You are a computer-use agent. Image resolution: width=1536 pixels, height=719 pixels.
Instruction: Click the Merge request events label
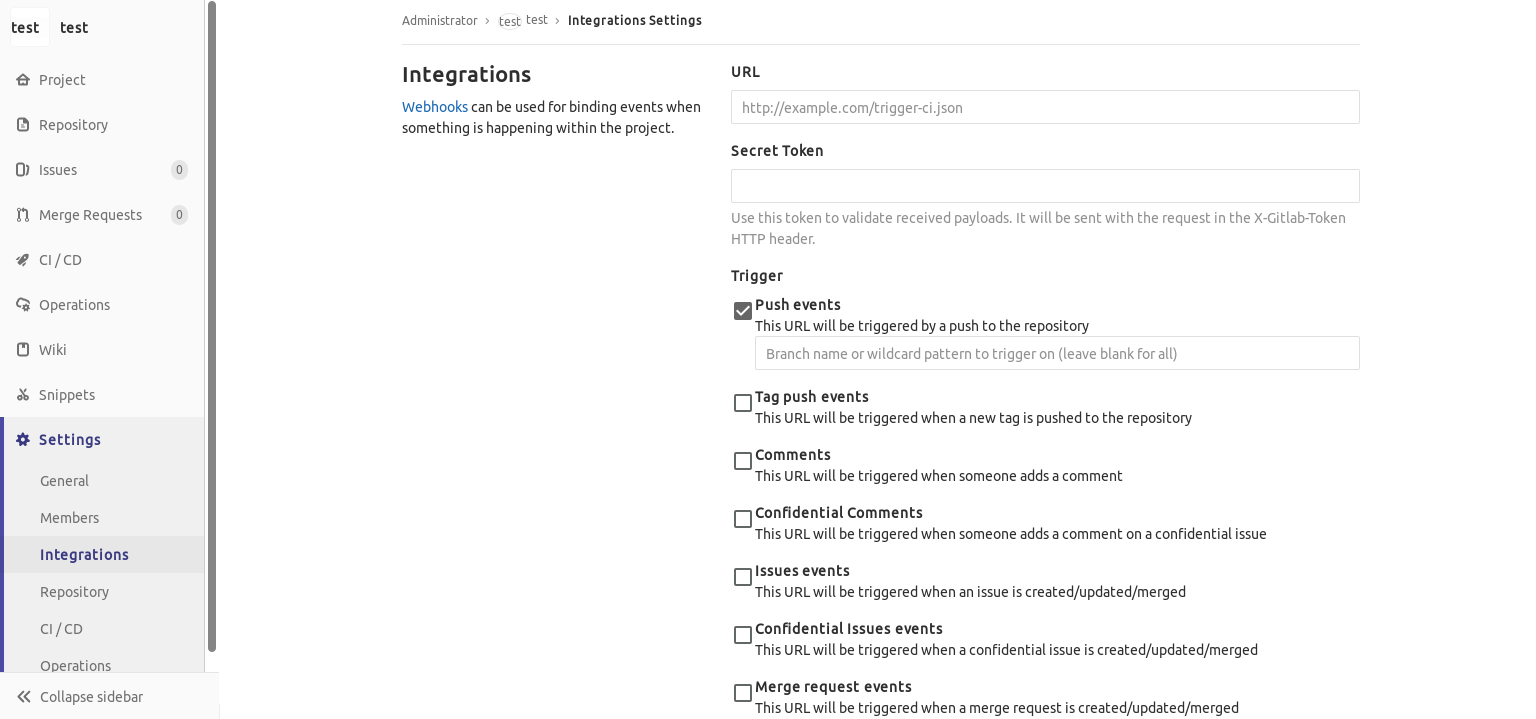(x=833, y=687)
